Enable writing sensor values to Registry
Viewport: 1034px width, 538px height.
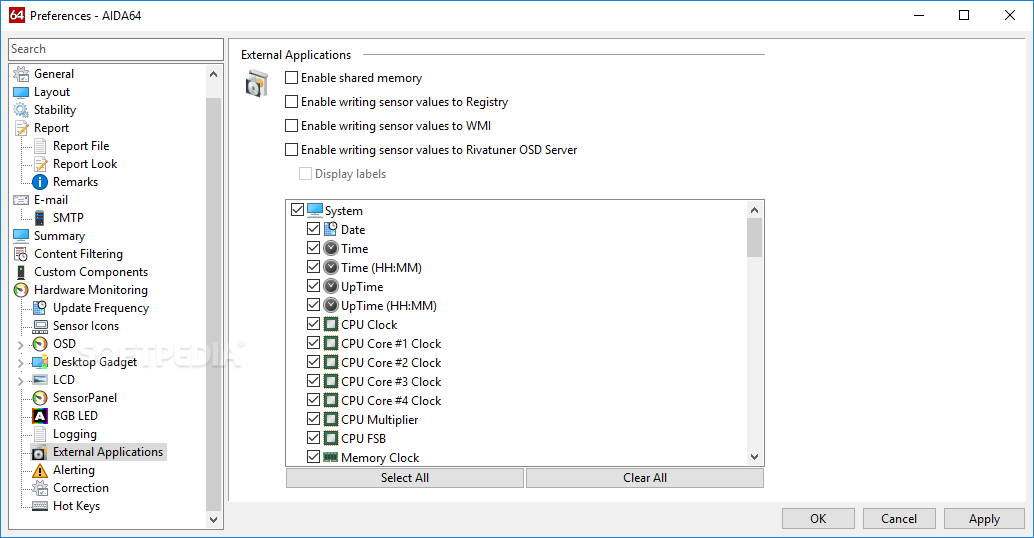(x=291, y=102)
